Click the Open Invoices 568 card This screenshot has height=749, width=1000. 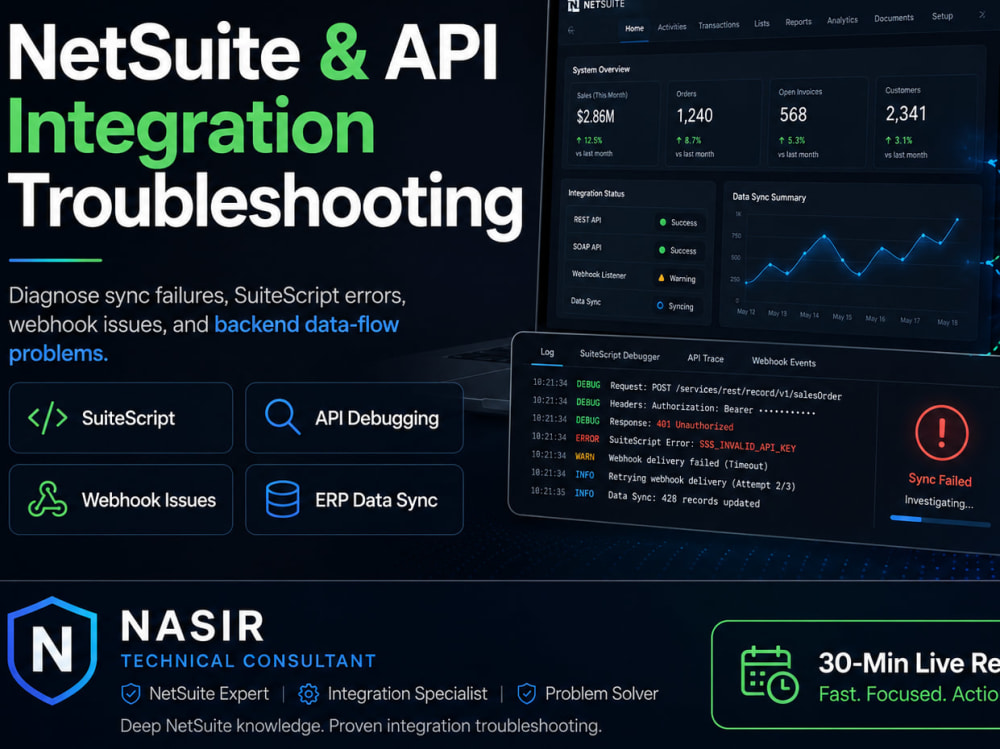818,122
